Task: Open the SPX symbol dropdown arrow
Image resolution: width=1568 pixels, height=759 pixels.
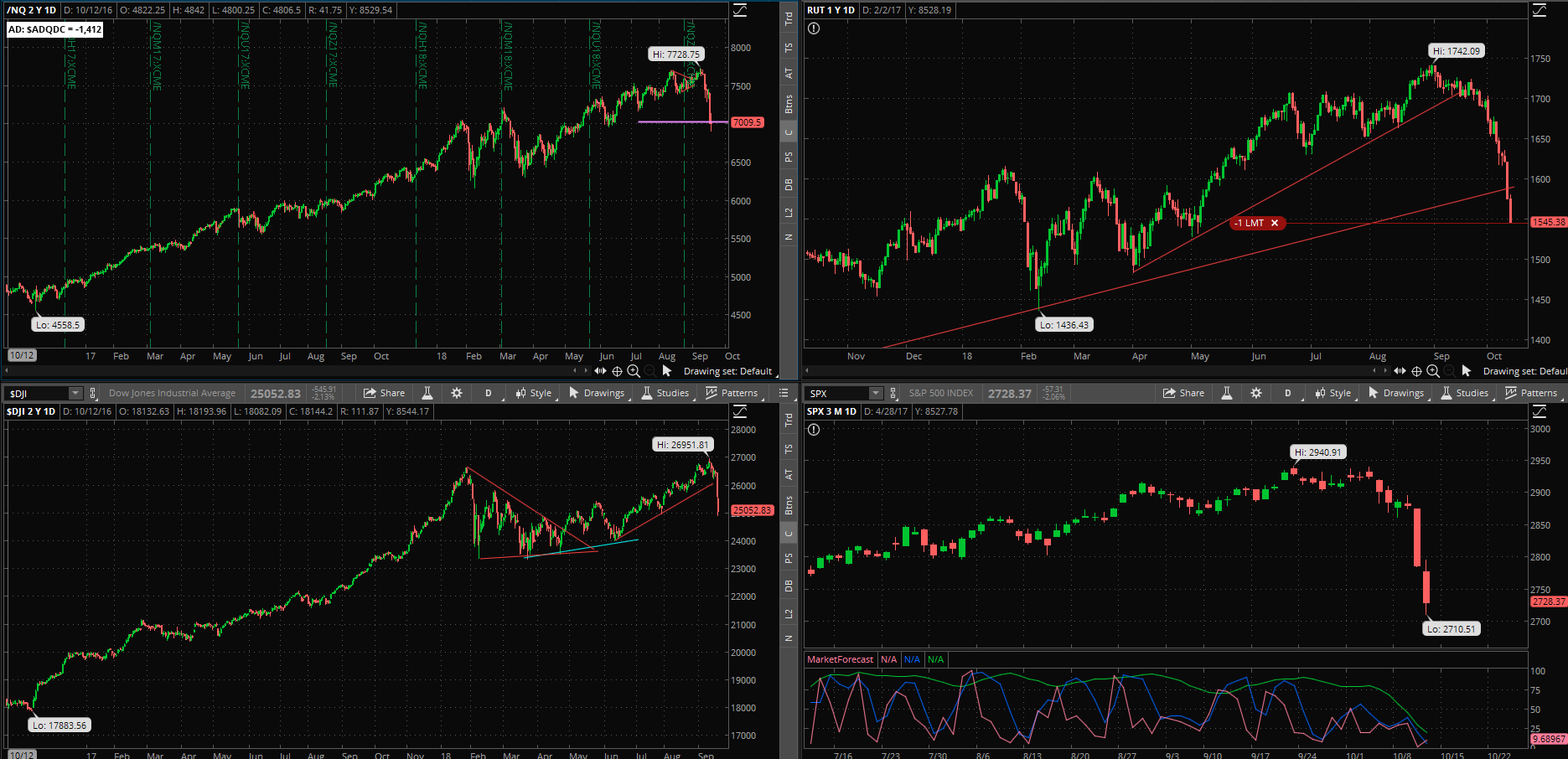Action: 876,393
